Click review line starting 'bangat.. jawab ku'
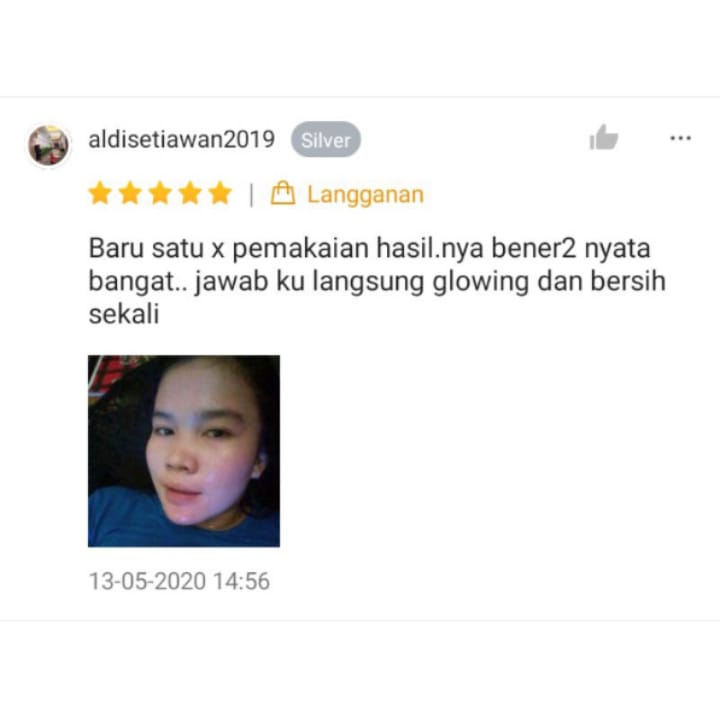Screen dimensions: 720x714 pyautogui.click(x=377, y=281)
